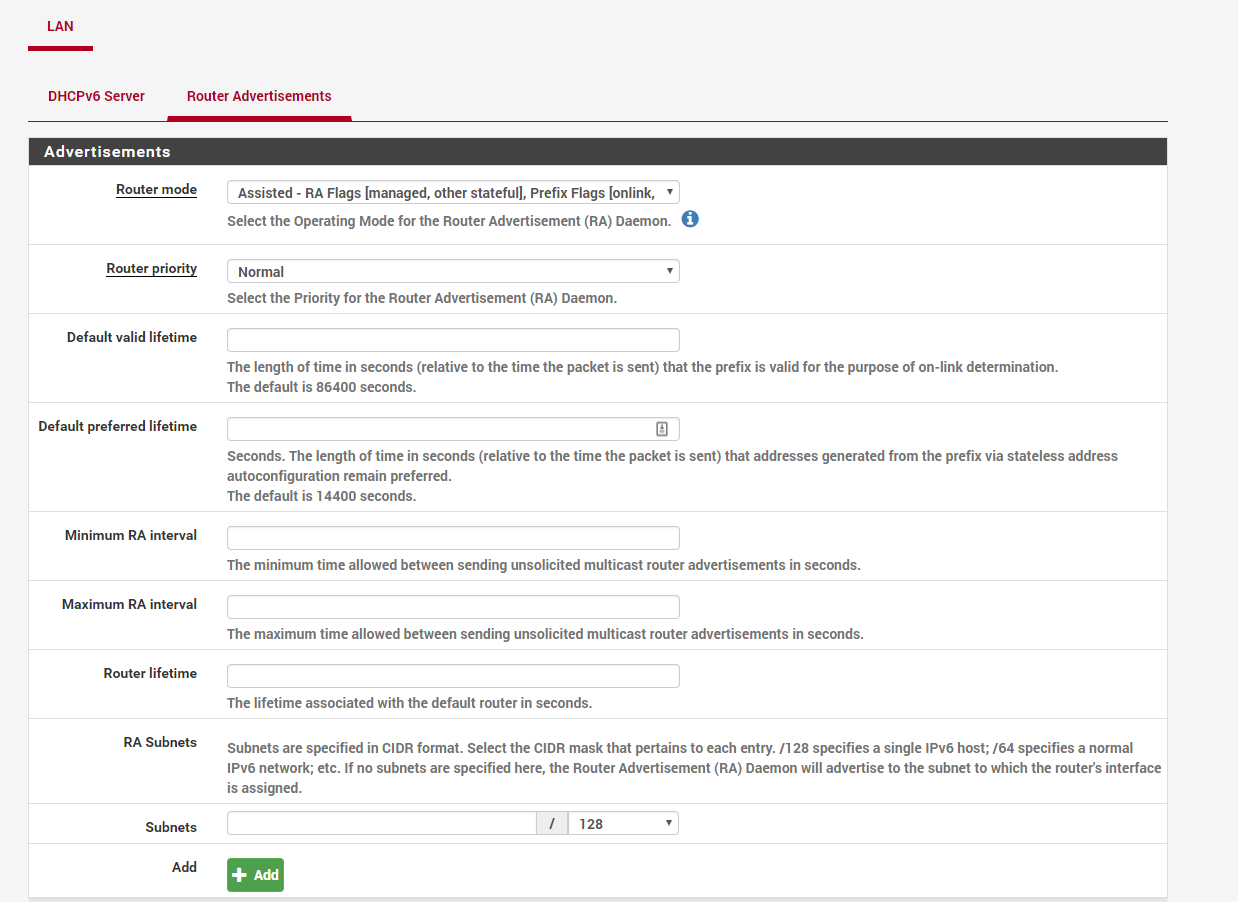Click 'The lifetime associated with the default router' text
The width and height of the screenshot is (1238, 902).
point(410,703)
